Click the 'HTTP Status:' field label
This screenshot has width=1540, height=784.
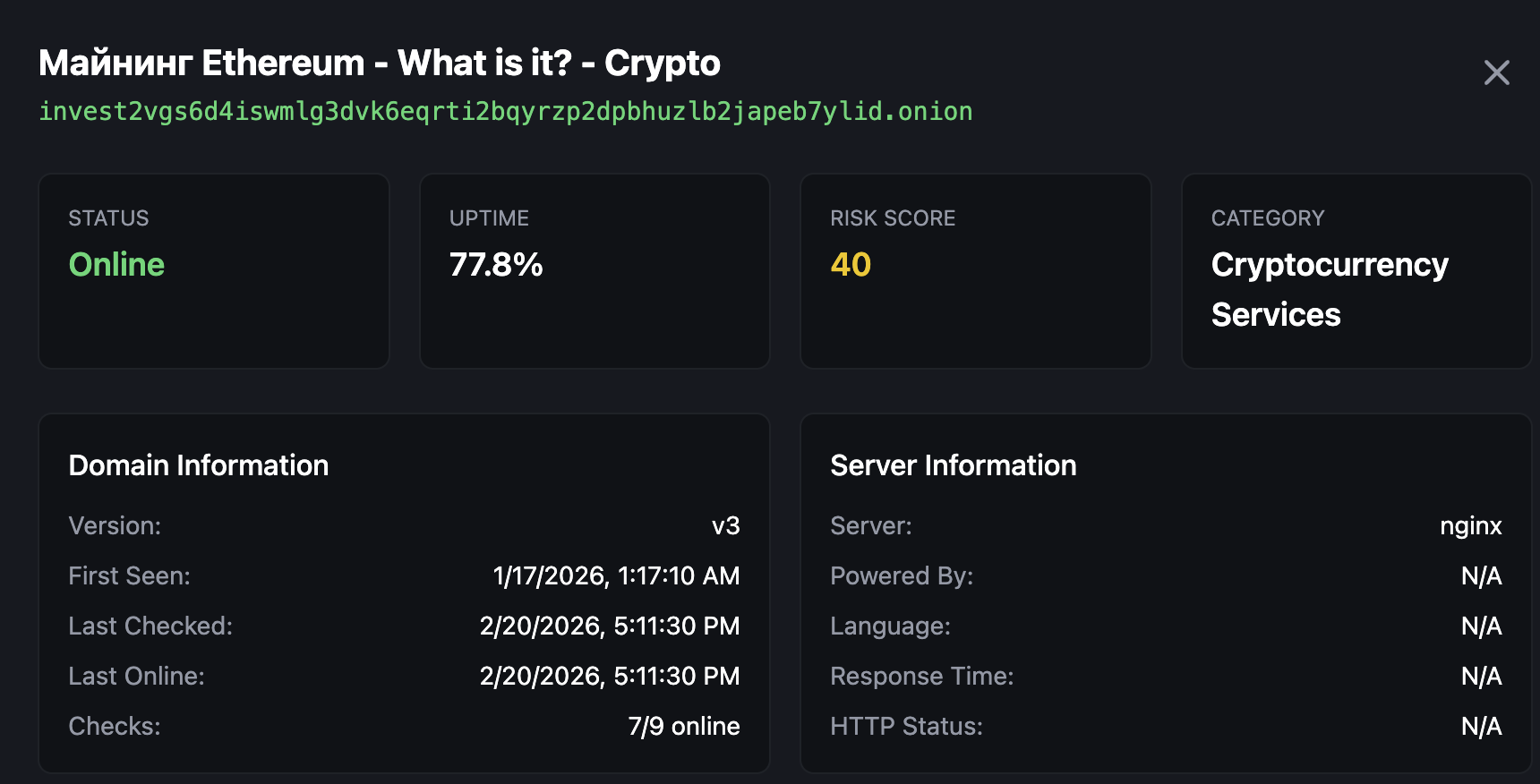[x=906, y=726]
